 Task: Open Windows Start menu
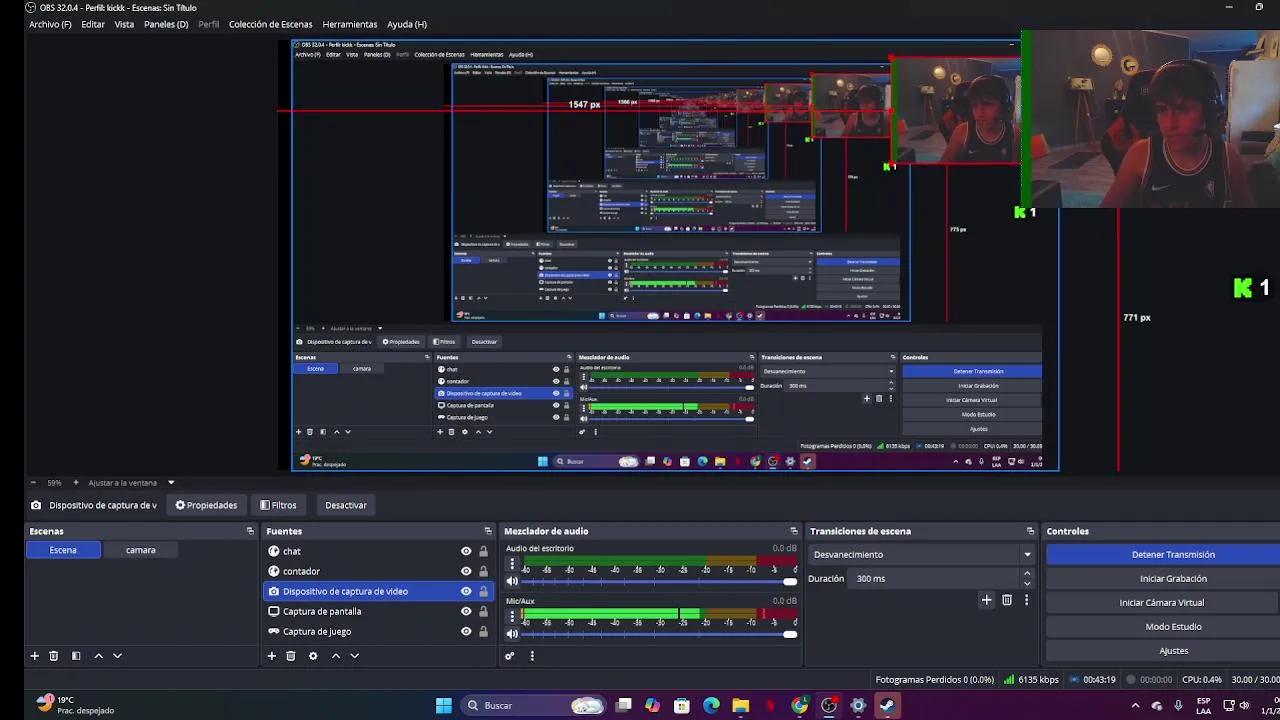[x=444, y=705]
